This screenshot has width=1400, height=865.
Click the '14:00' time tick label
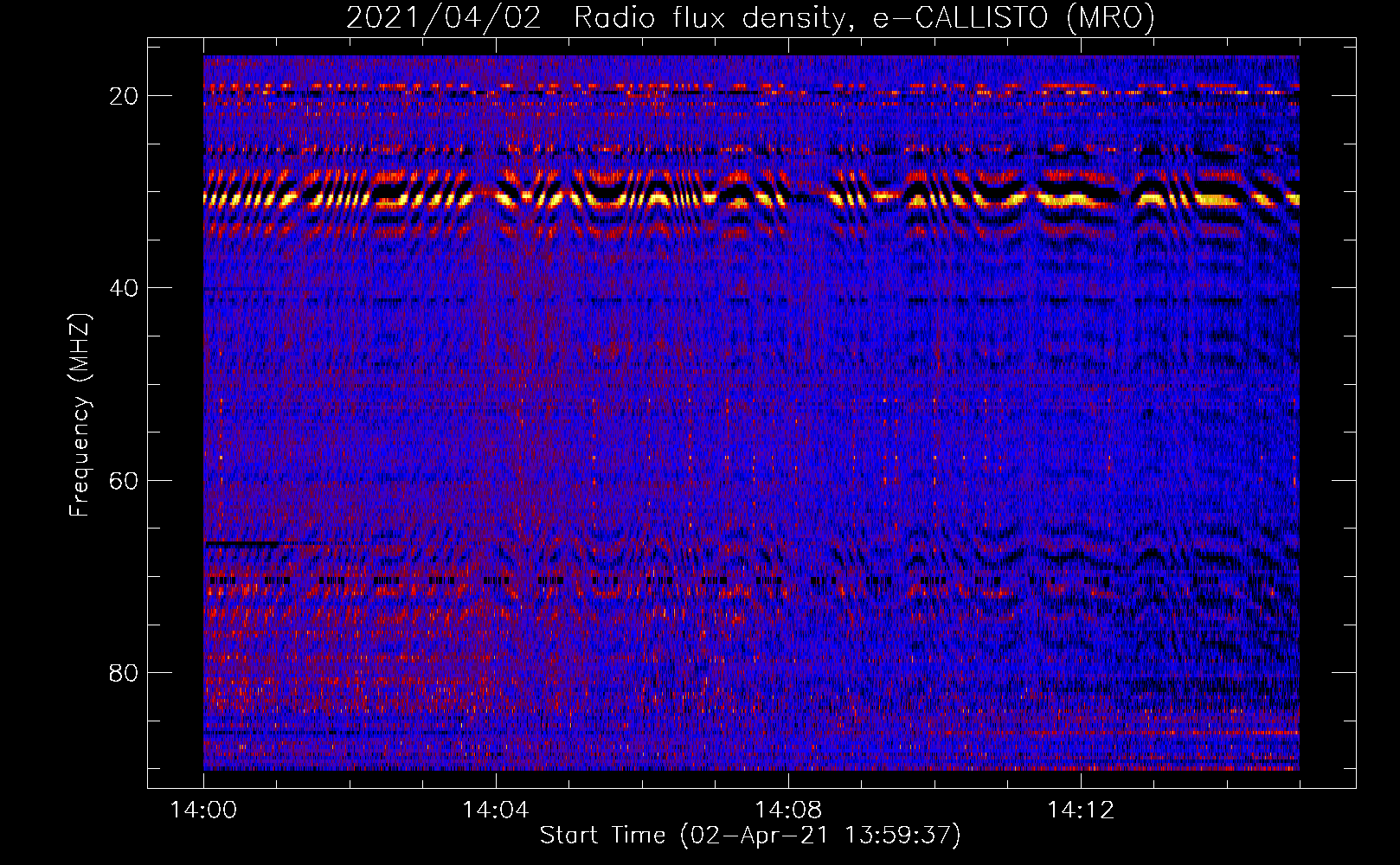coord(203,810)
